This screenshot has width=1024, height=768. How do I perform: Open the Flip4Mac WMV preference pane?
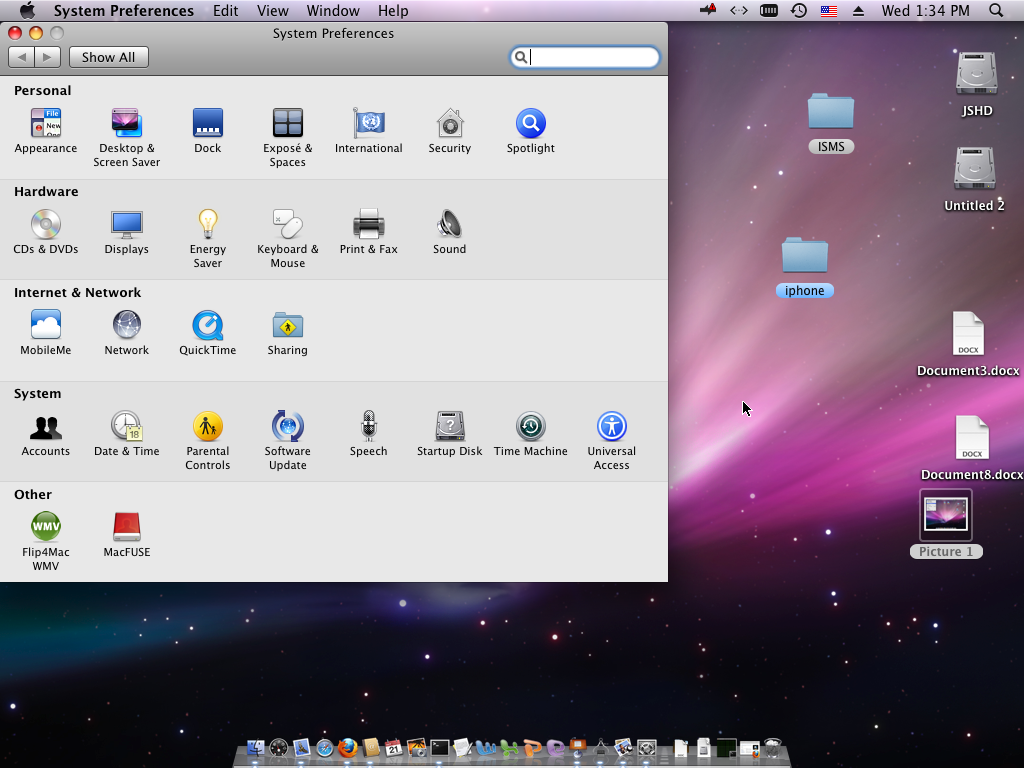(46, 541)
